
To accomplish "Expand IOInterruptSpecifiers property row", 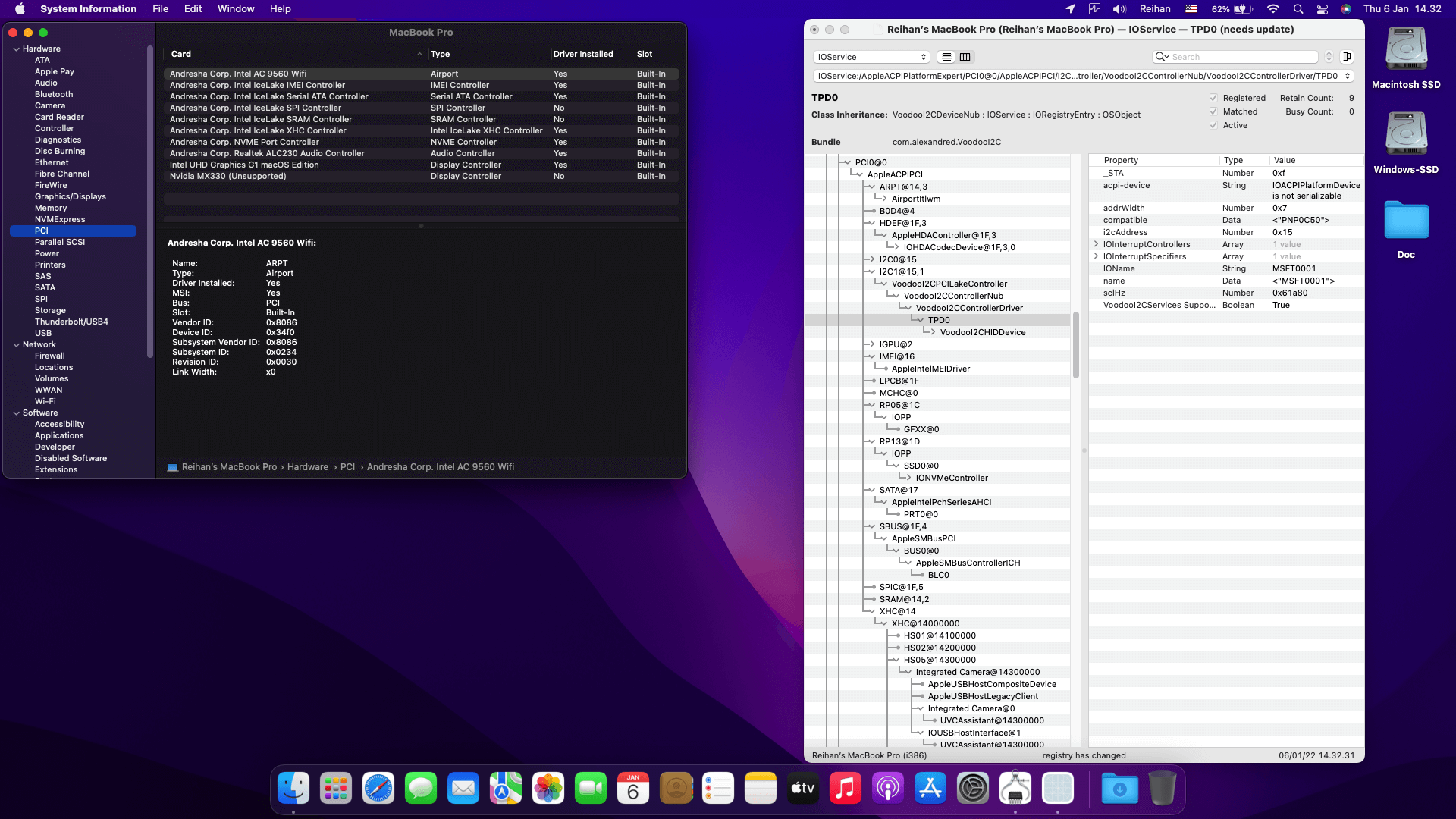I will coord(1097,256).
